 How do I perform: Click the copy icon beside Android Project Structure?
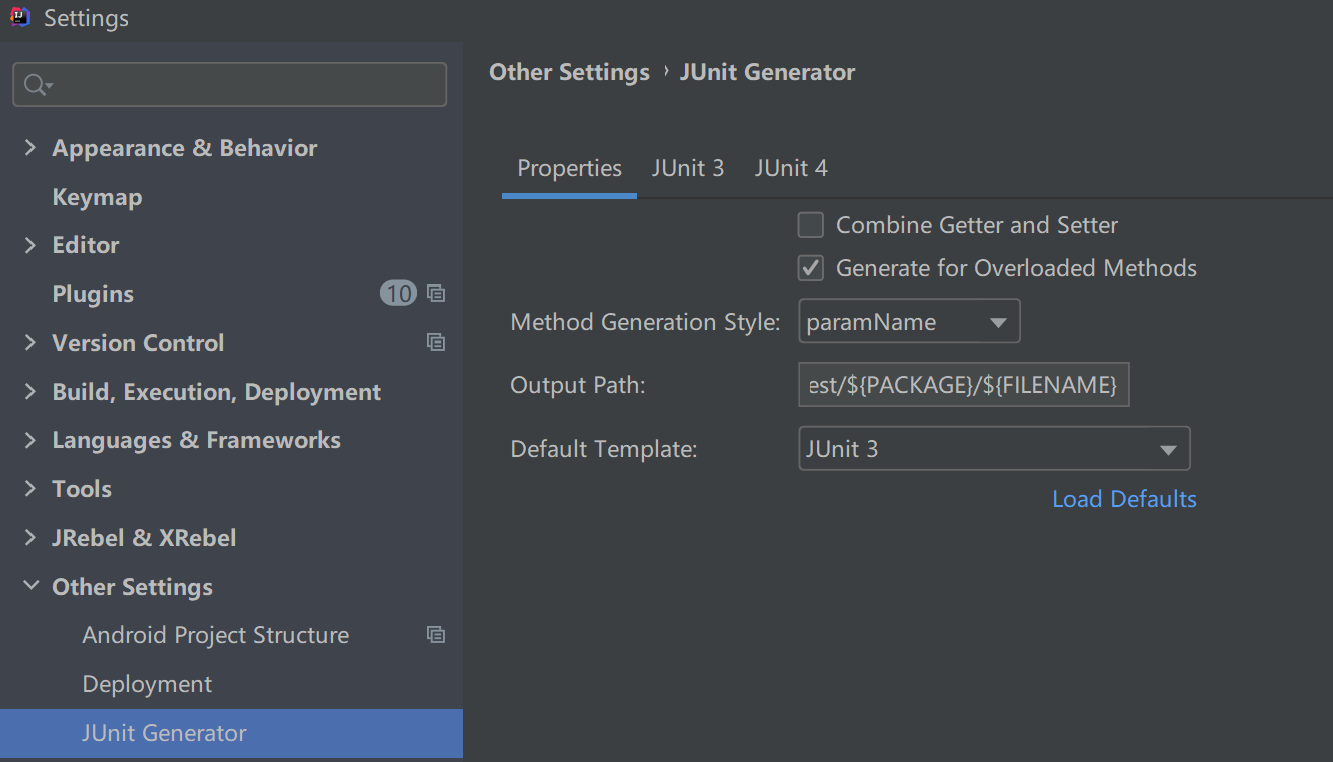pos(436,634)
